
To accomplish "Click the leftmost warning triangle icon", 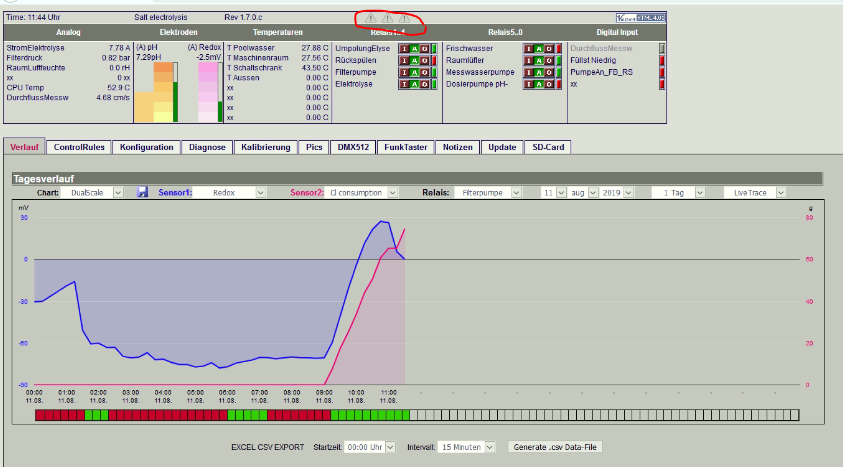I will tap(370, 18).
